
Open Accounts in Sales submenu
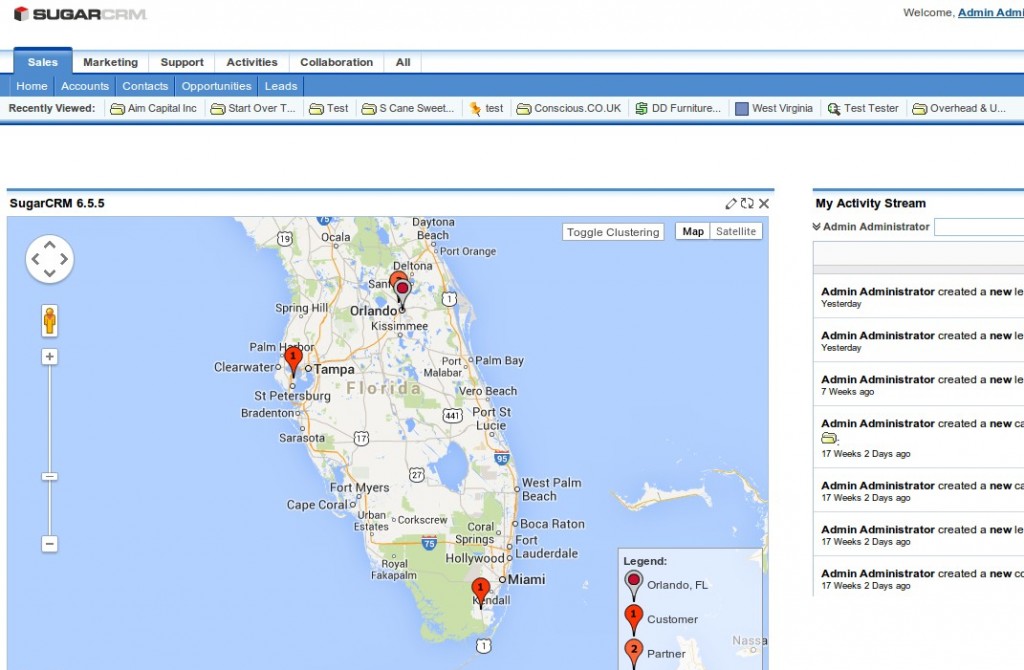[85, 86]
